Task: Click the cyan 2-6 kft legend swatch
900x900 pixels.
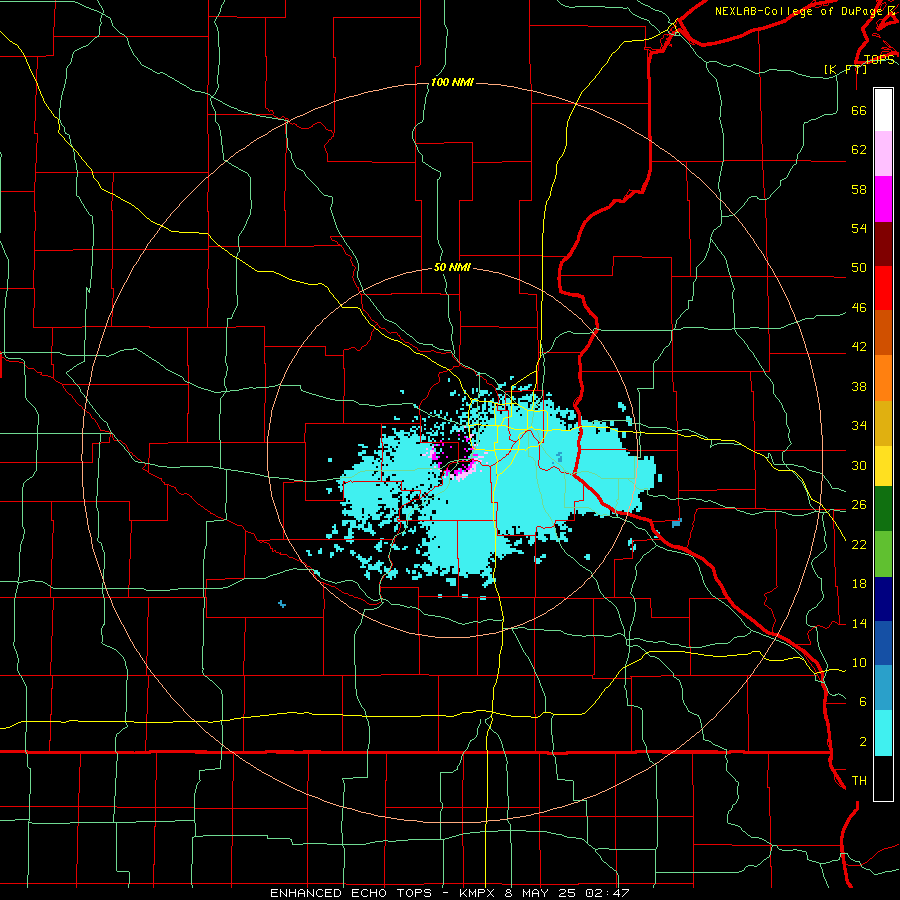Action: pyautogui.click(x=883, y=733)
